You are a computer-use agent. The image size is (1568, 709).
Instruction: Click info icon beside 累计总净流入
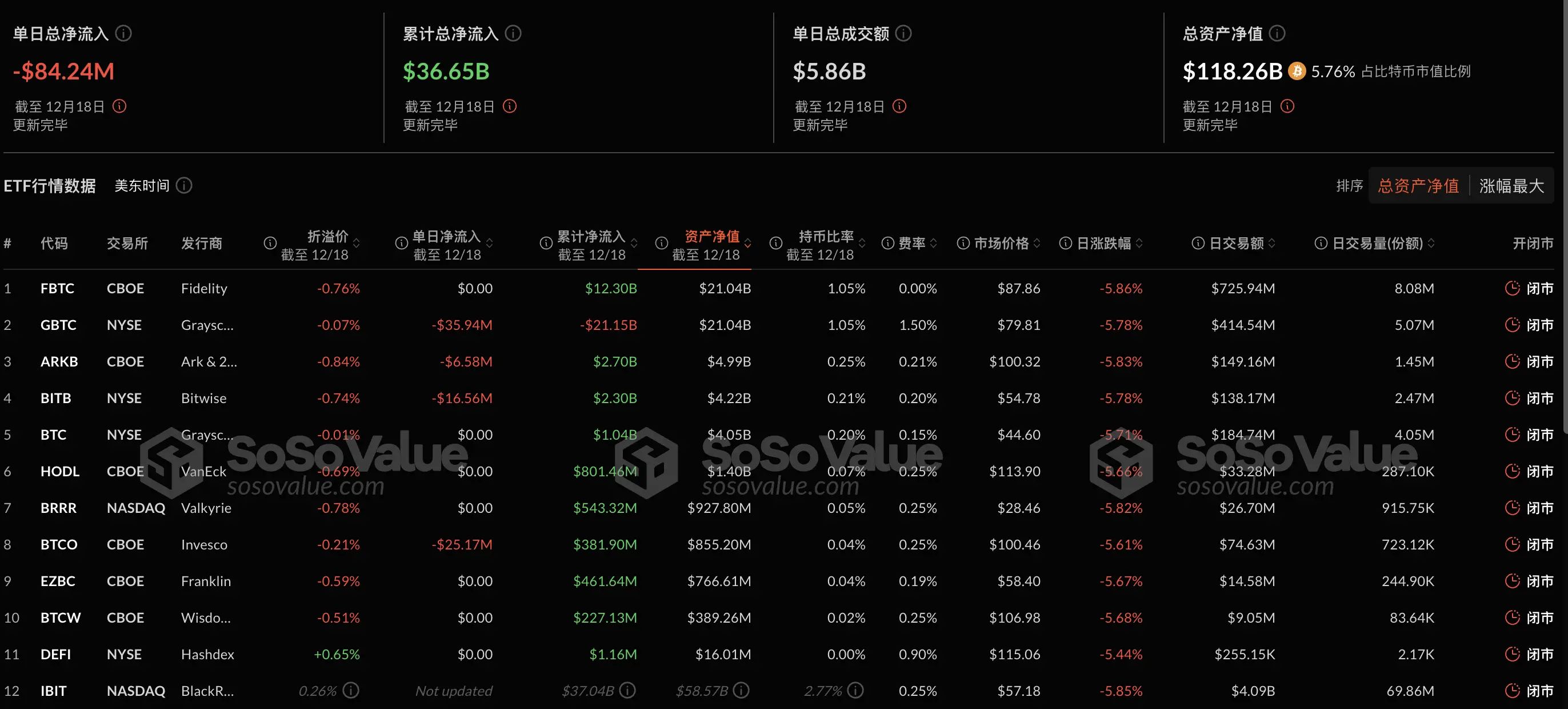click(x=513, y=34)
